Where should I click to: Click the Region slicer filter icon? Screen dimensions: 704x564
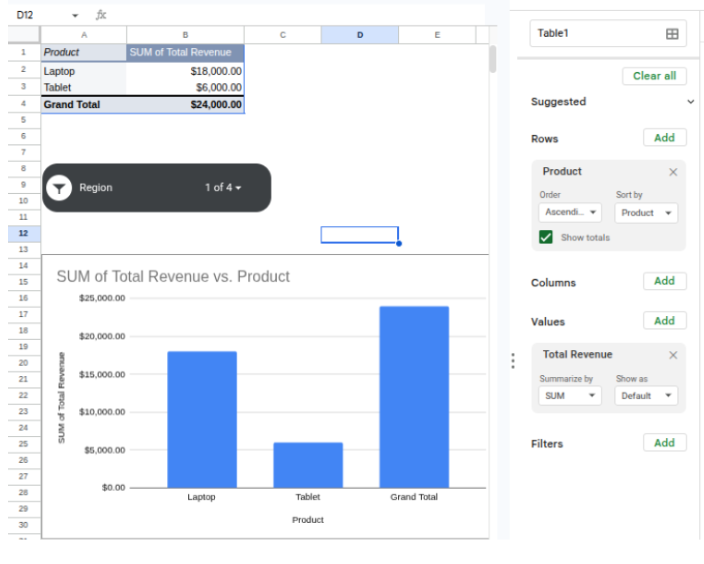60,188
